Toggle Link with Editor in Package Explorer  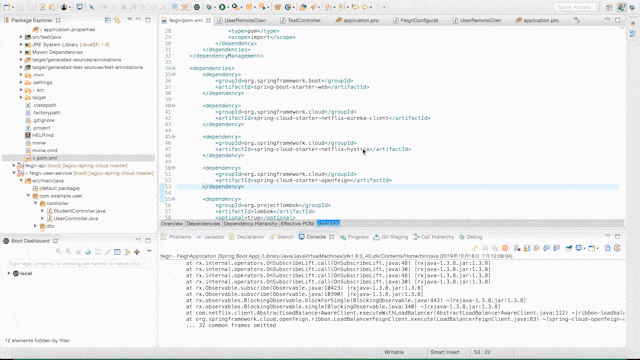coord(117,20)
